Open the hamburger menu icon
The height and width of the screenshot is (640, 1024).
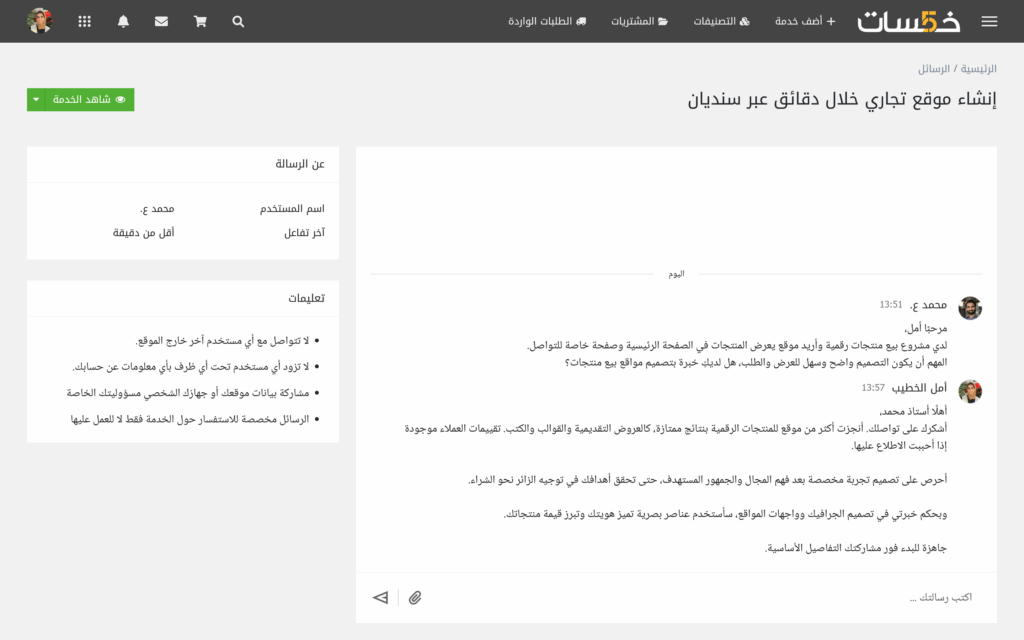(x=989, y=20)
